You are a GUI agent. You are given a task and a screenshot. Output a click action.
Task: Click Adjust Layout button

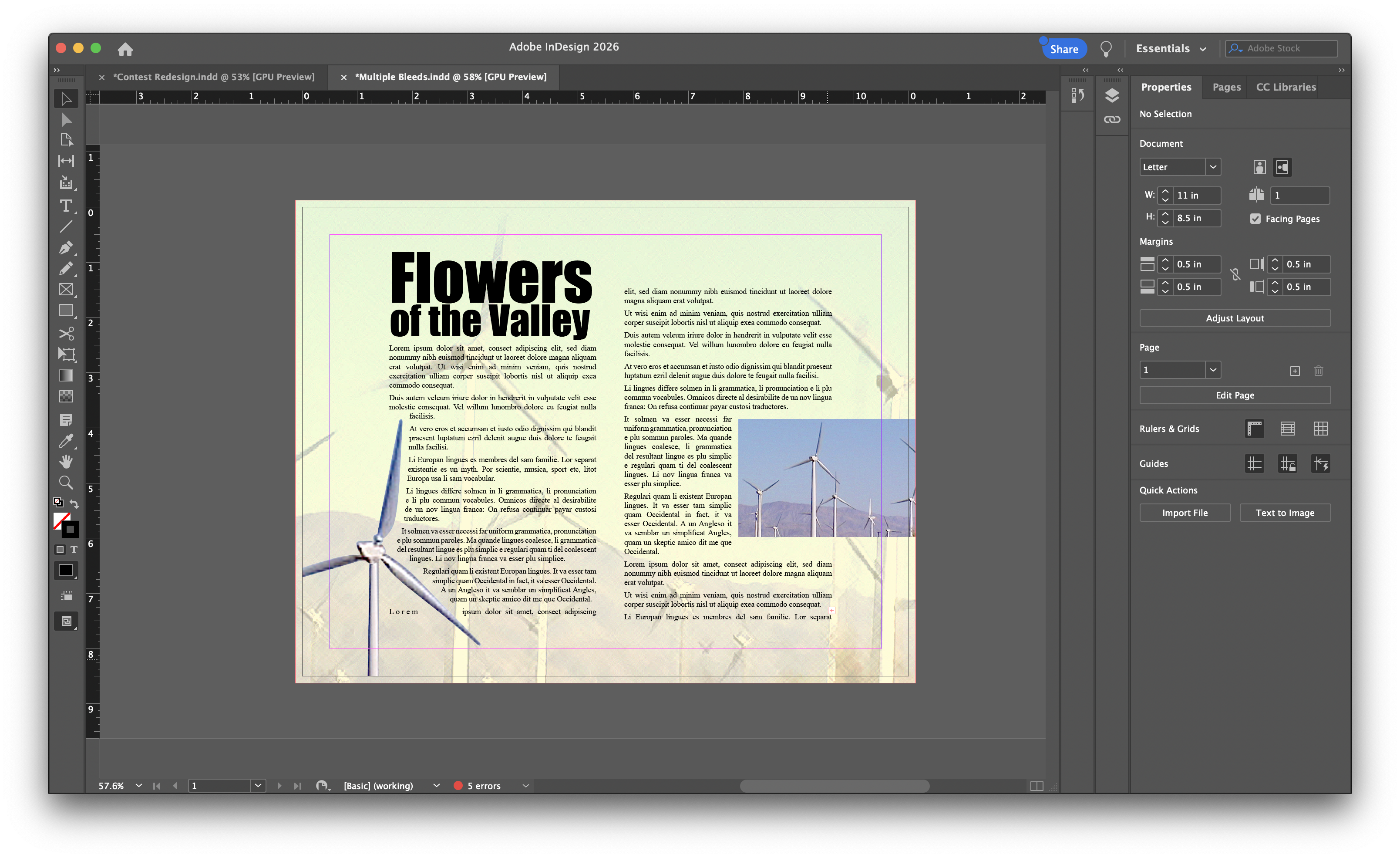[1235, 318]
